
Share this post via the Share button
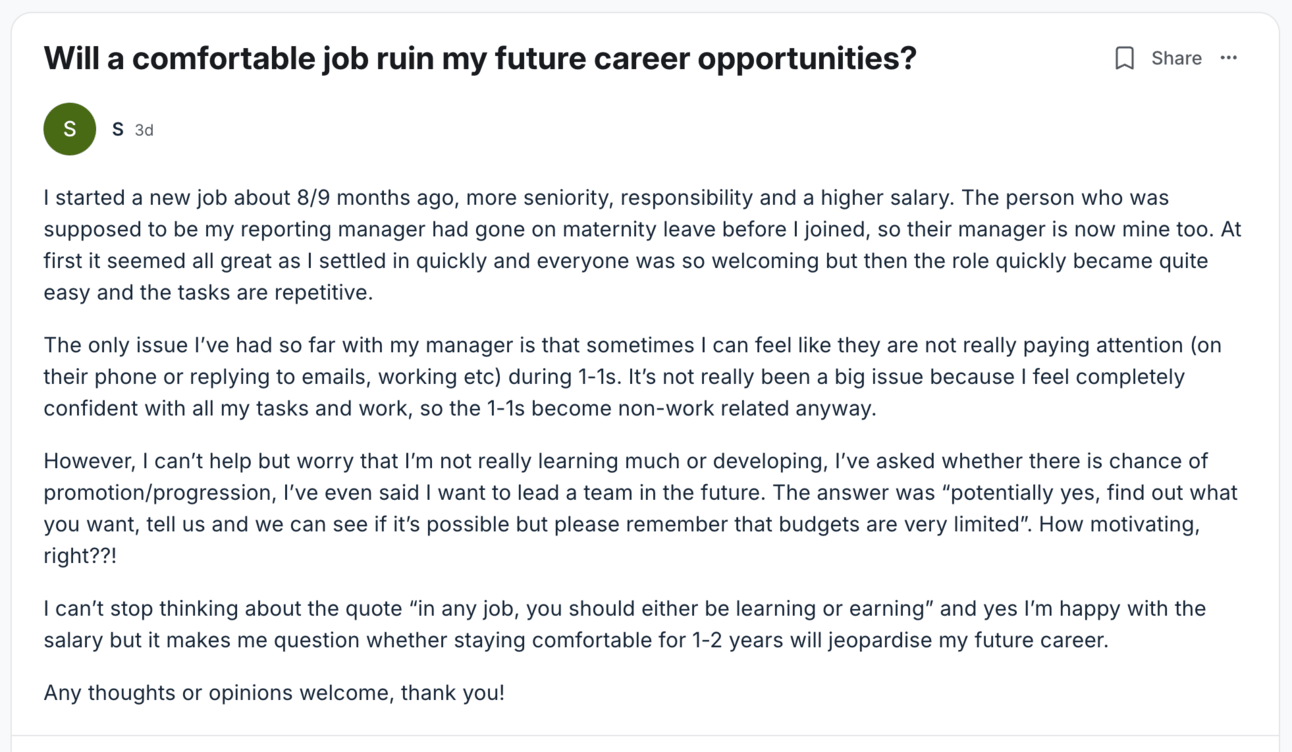pyautogui.click(x=1176, y=58)
